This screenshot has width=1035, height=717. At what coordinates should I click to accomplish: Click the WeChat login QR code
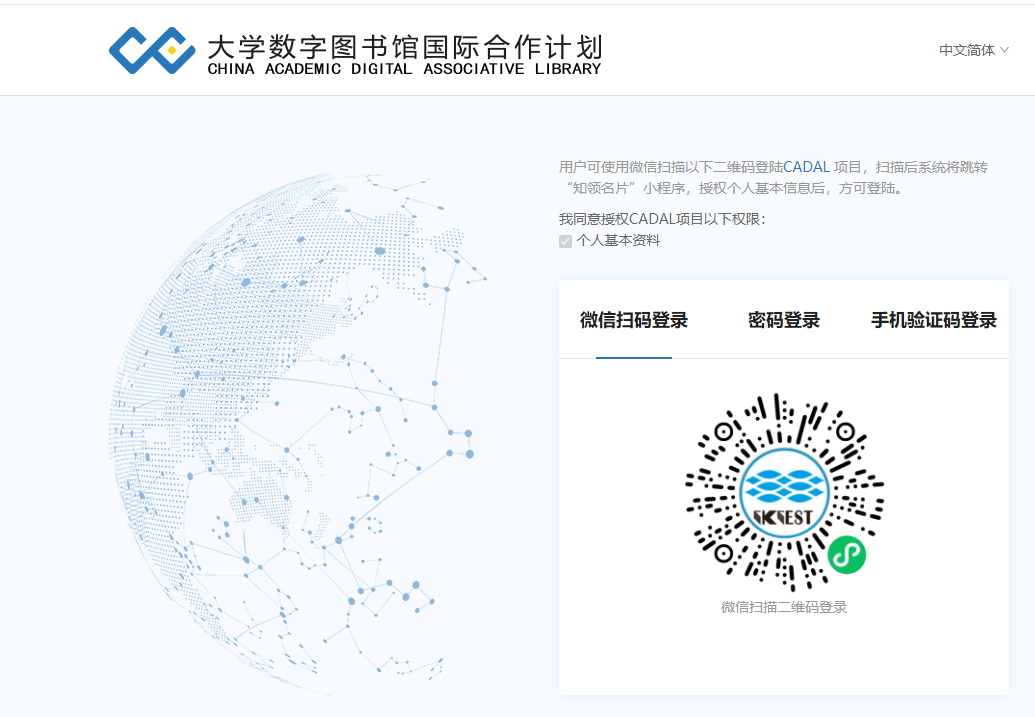[784, 492]
